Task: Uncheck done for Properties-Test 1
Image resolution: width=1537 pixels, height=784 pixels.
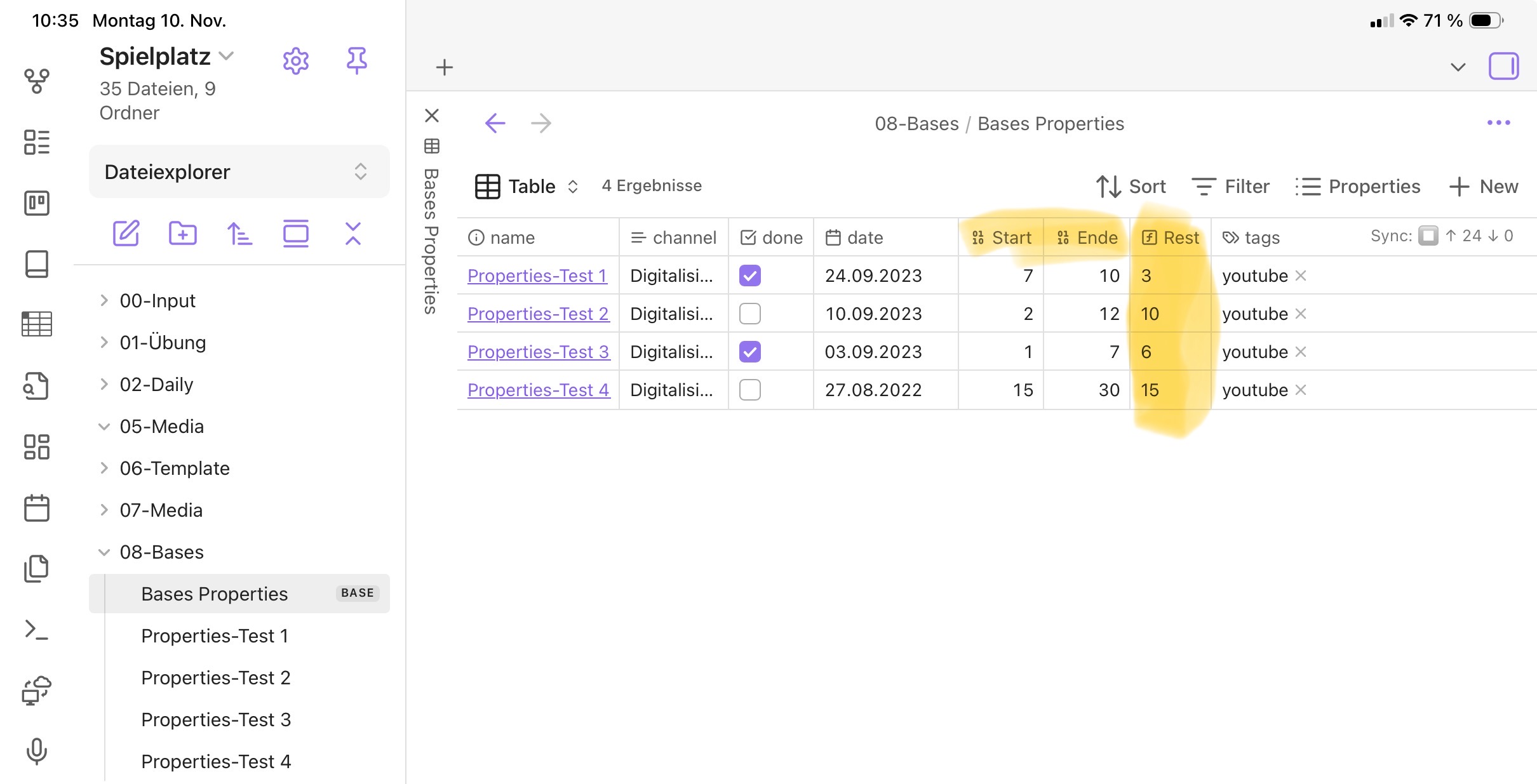Action: click(x=749, y=276)
